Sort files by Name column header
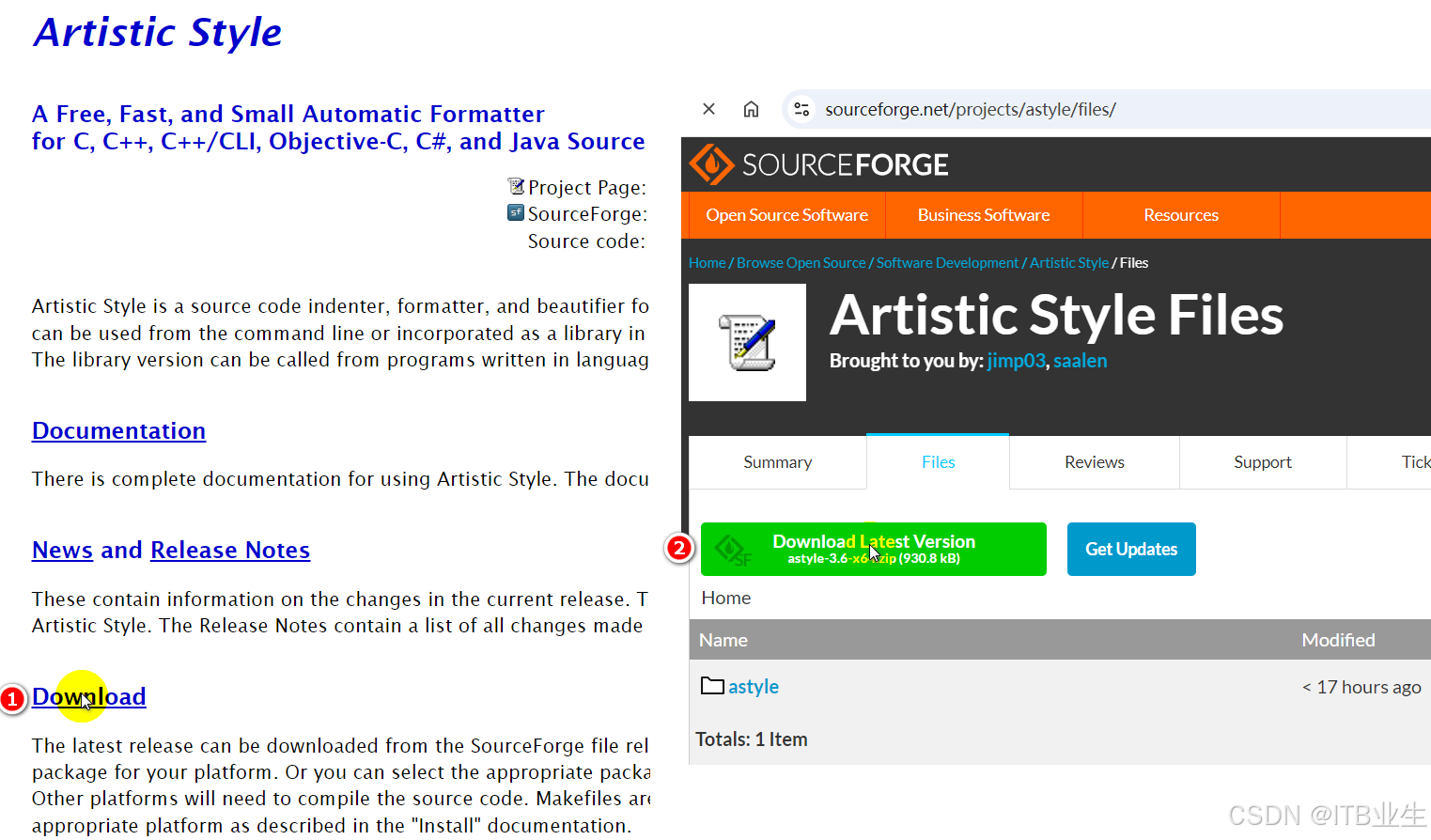 tap(723, 640)
